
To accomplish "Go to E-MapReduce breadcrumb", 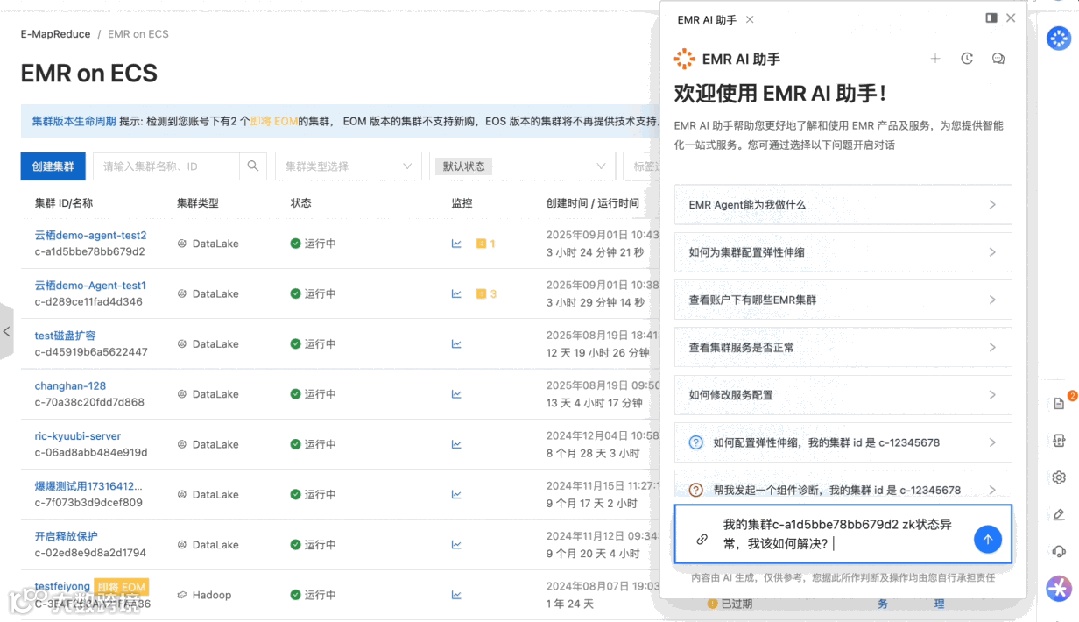I will click(55, 34).
